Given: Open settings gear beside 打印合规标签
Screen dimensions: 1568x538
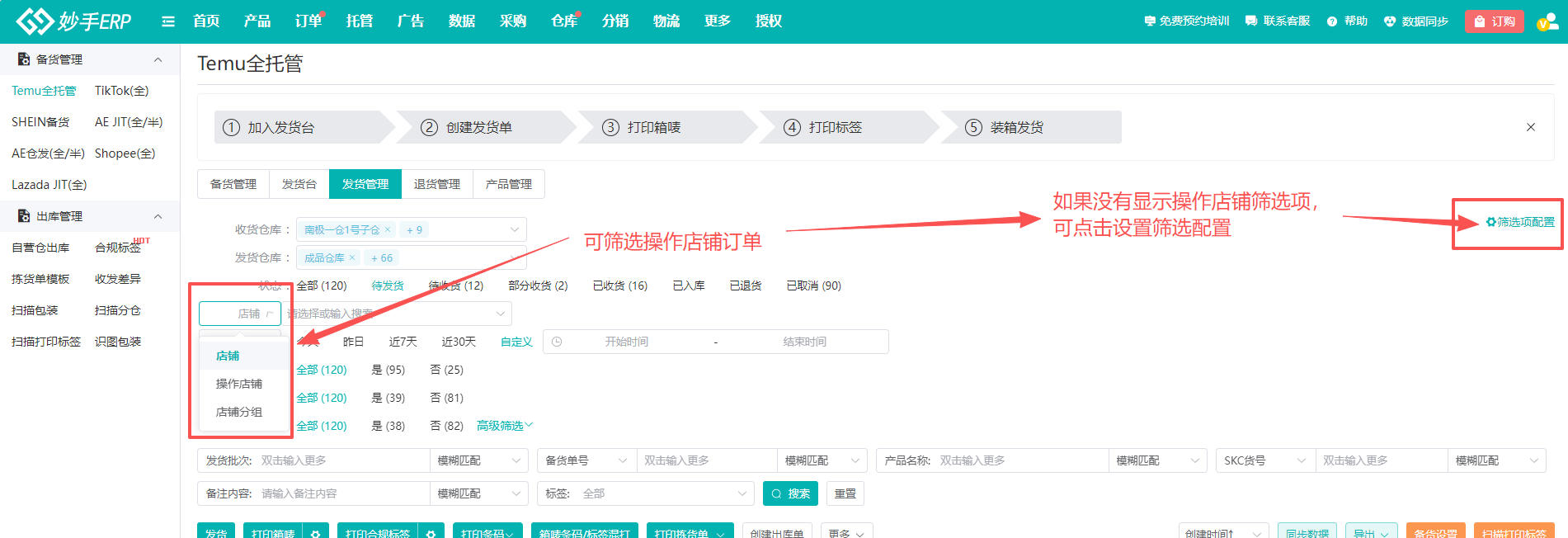Looking at the screenshot, I should pos(431,533).
